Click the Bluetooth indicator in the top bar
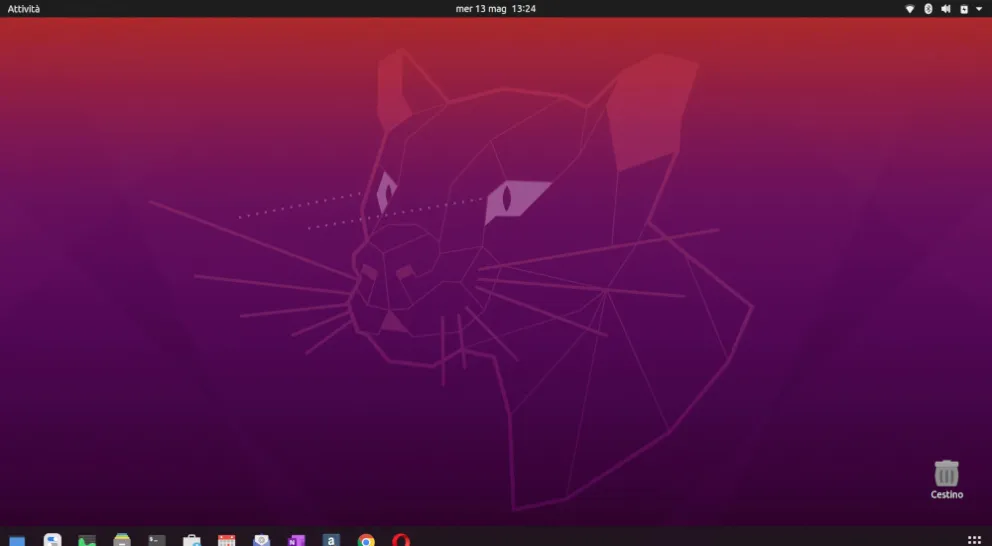Viewport: 992px width, 546px height. 928,9
